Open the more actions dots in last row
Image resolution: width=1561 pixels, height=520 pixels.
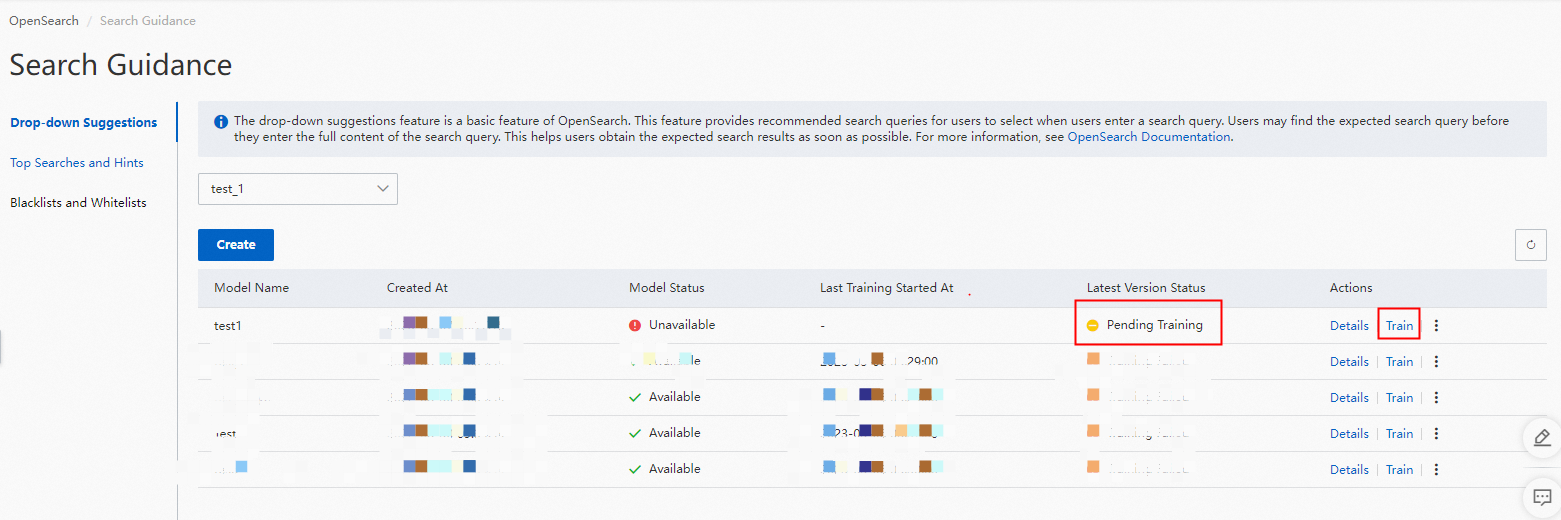click(x=1437, y=470)
